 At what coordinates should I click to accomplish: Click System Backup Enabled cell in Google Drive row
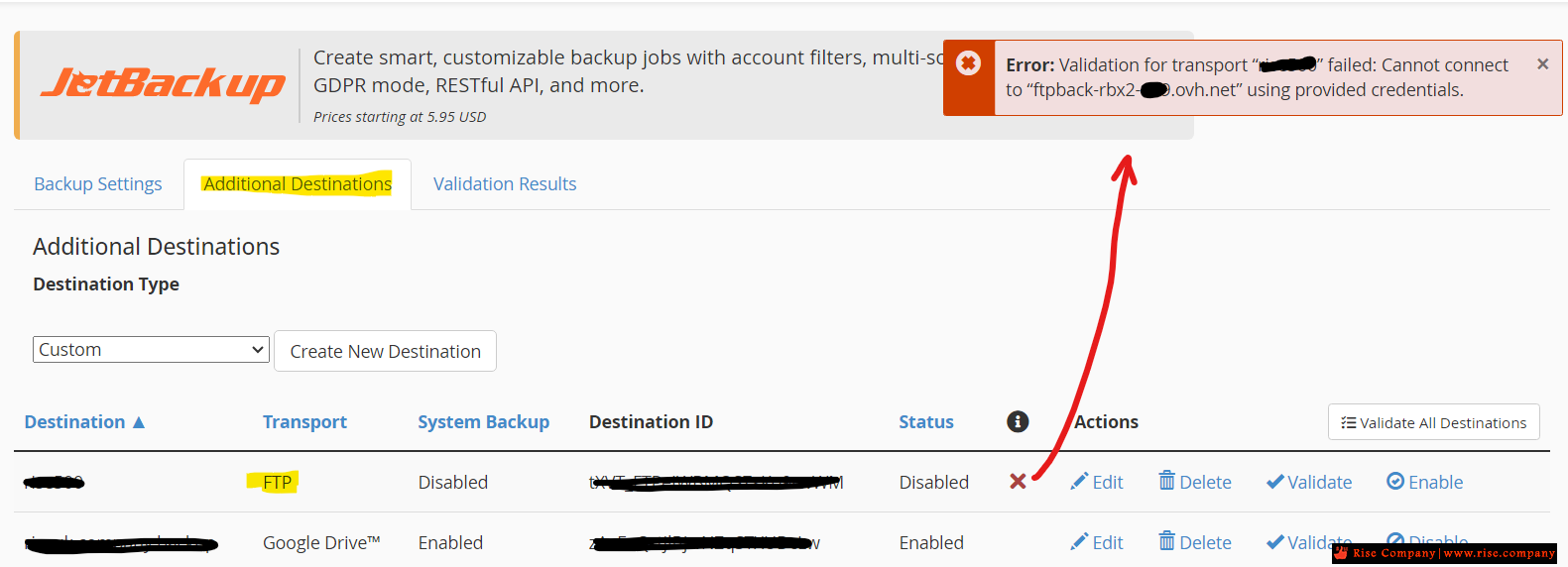pos(450,542)
